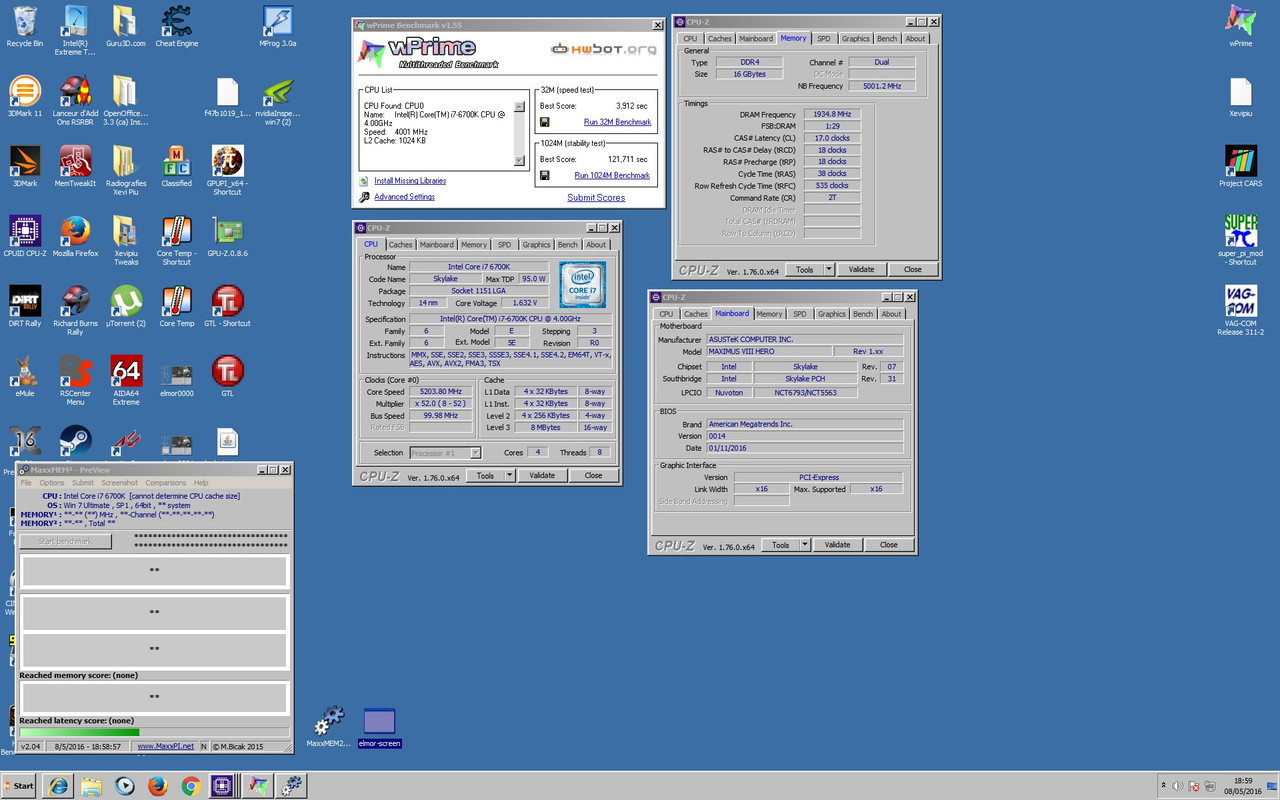Click the save icon beside Run 1024M Benchmark
Image resolution: width=1280 pixels, height=800 pixels.
click(x=545, y=175)
